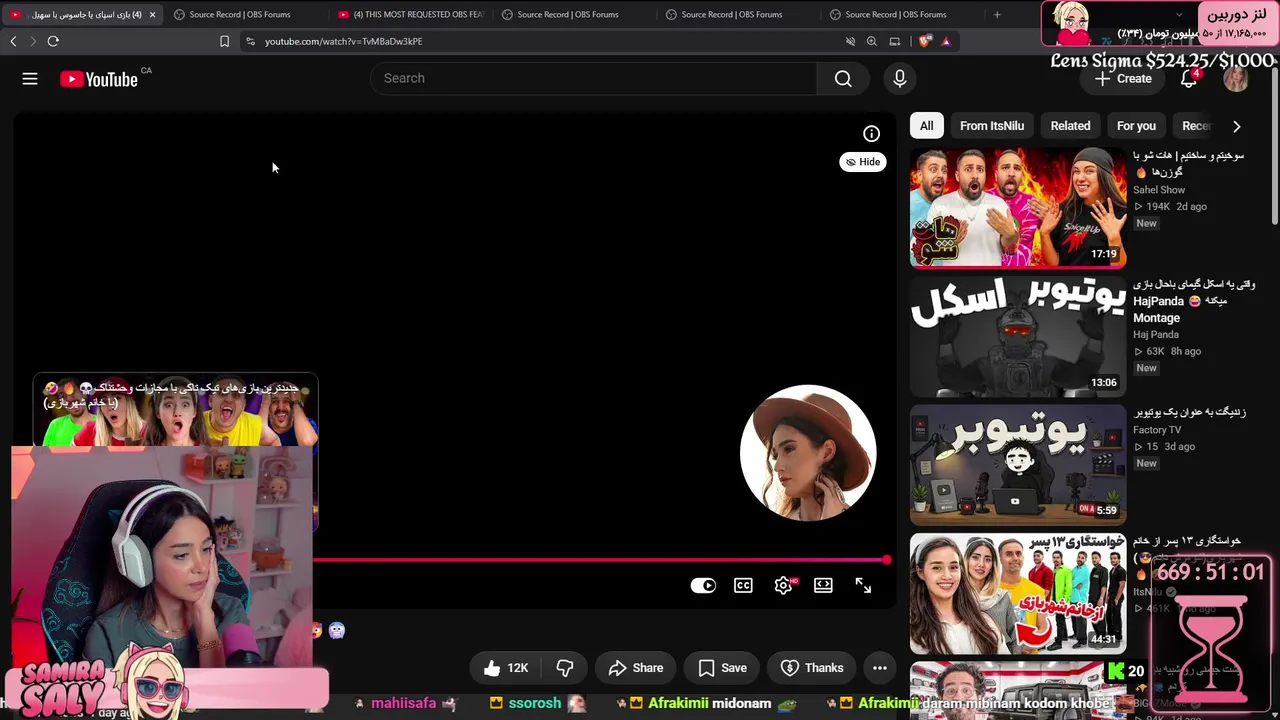
Task: Toggle the autoplay switch
Action: coord(703,586)
